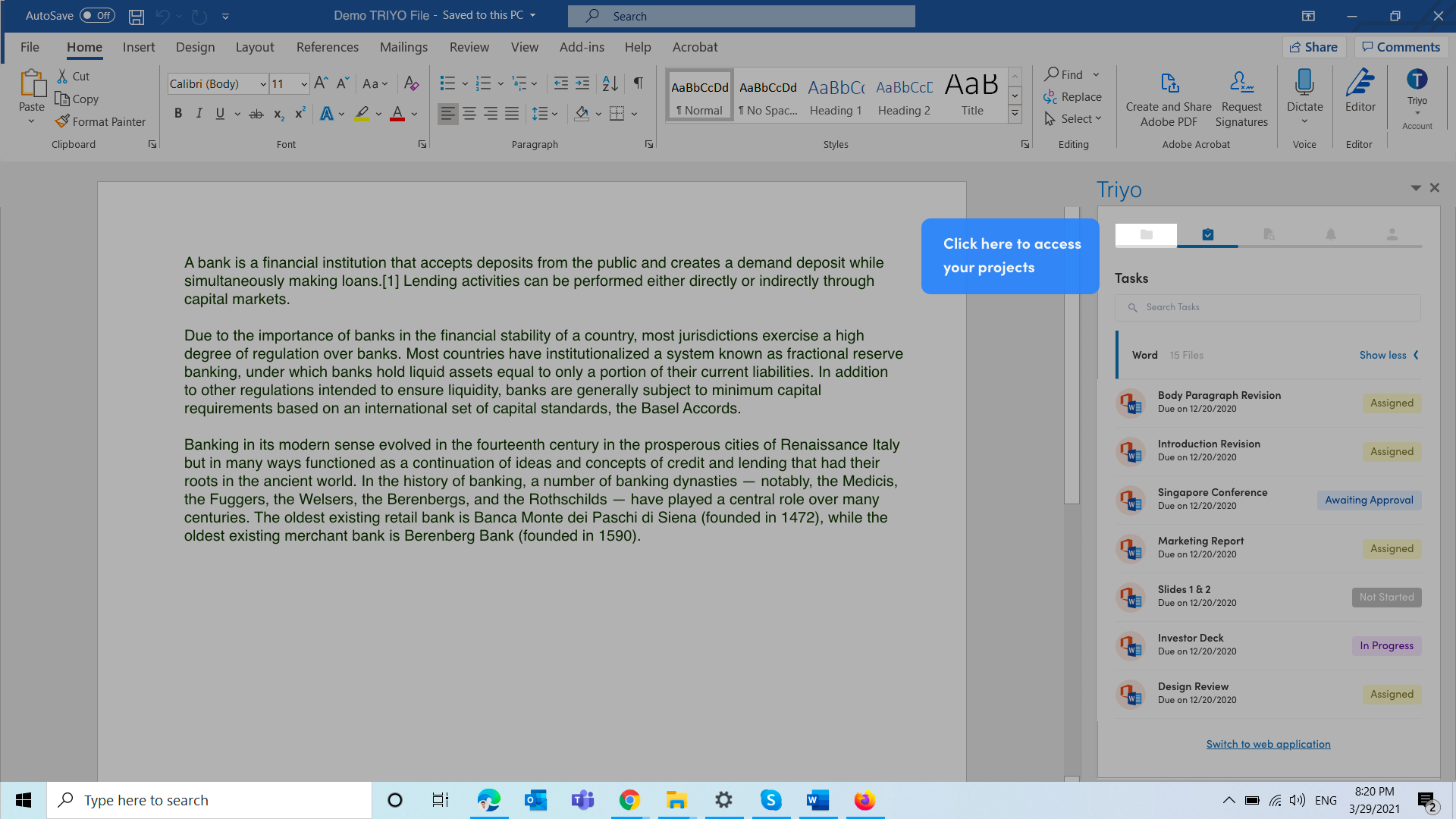Screen dimensions: 1456x819
Task: Click the Dictate microphone icon
Action: pyautogui.click(x=1304, y=82)
